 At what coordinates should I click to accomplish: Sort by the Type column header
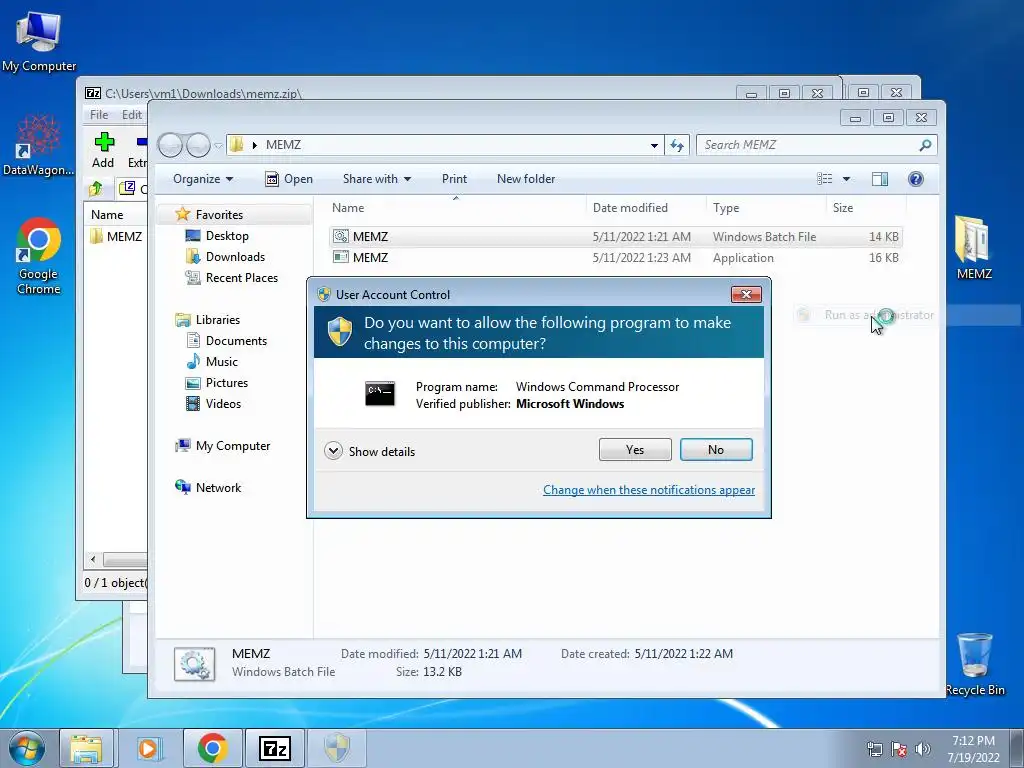click(765, 208)
